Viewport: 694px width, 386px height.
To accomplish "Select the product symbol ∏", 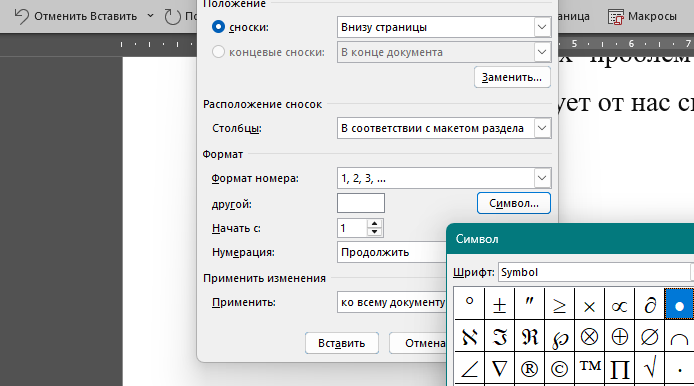I will tap(620, 368).
